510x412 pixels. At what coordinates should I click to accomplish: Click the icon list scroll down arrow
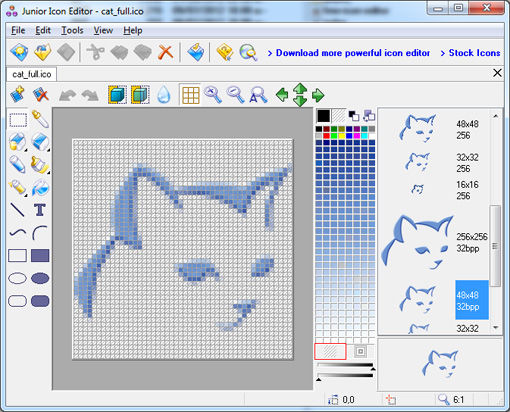[x=496, y=328]
